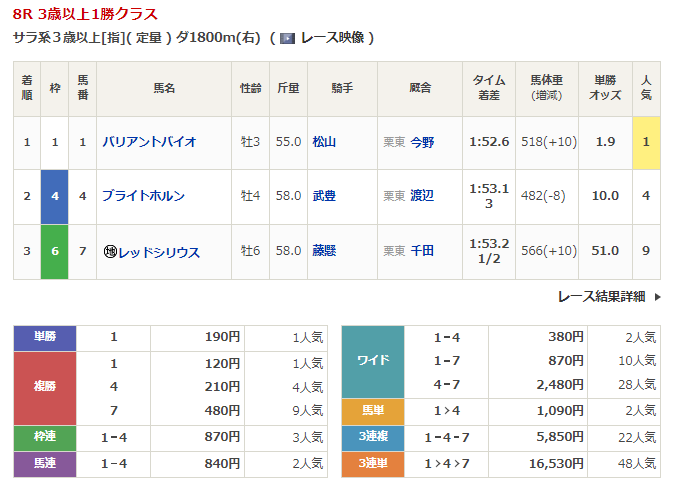Click the 単勝 payout label
677x486 pixels.
(x=45, y=337)
